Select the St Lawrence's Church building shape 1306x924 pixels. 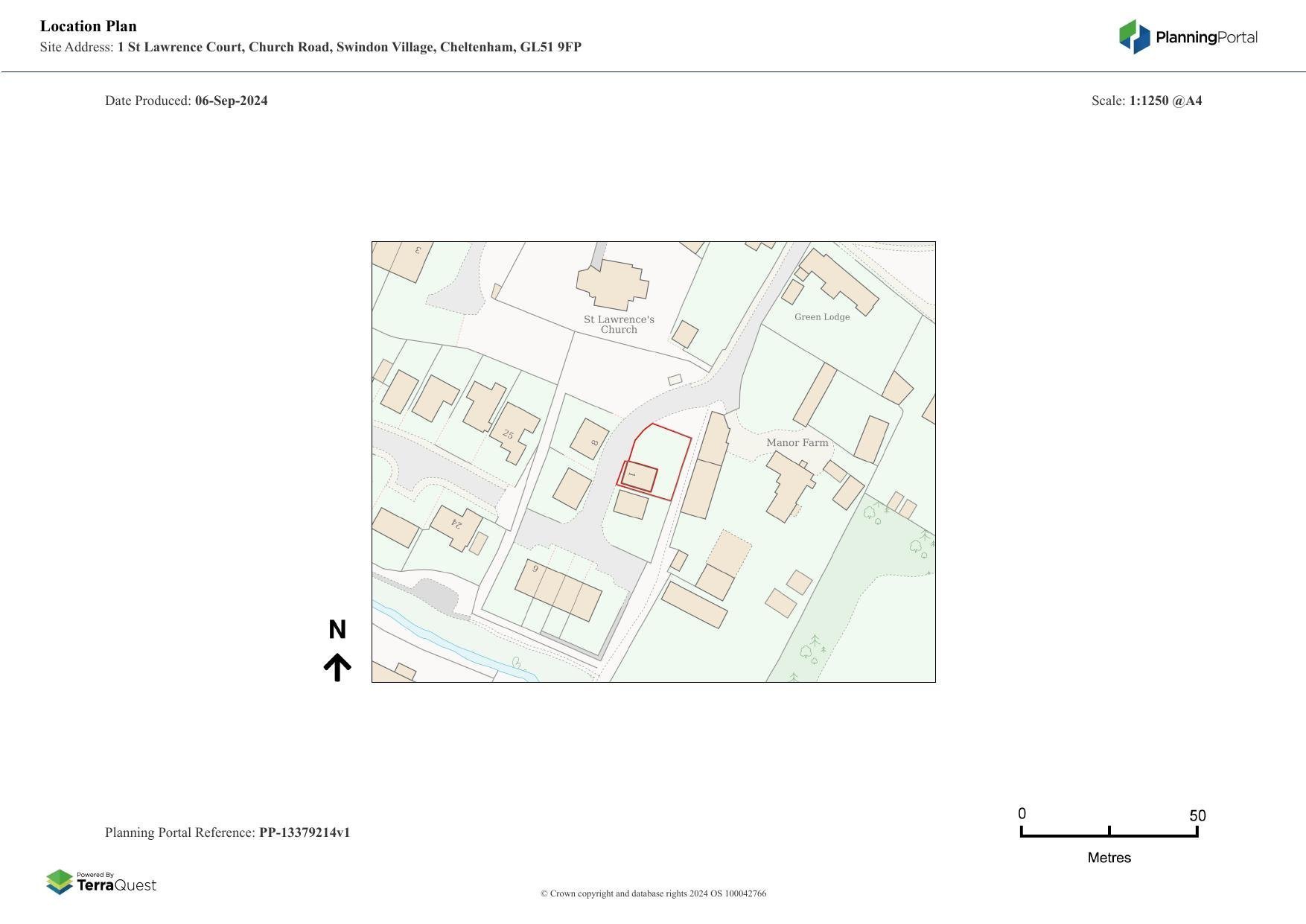612,284
